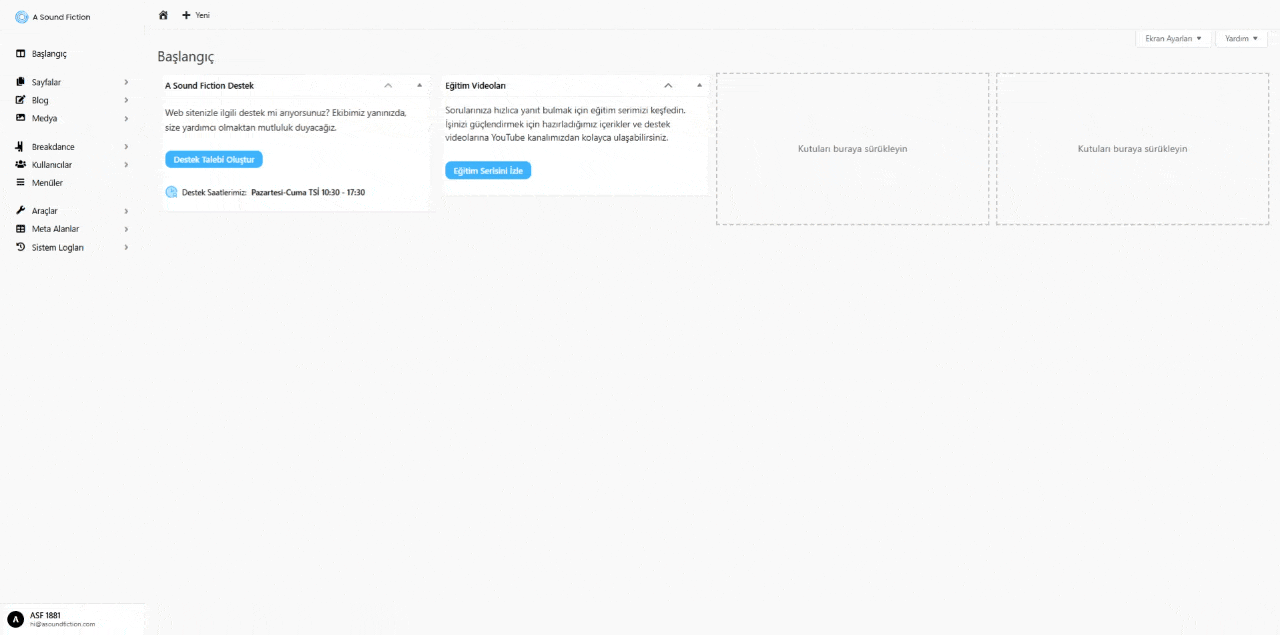Open the Yardım dropdown
Image resolution: width=1280 pixels, height=635 pixels.
[x=1240, y=38]
